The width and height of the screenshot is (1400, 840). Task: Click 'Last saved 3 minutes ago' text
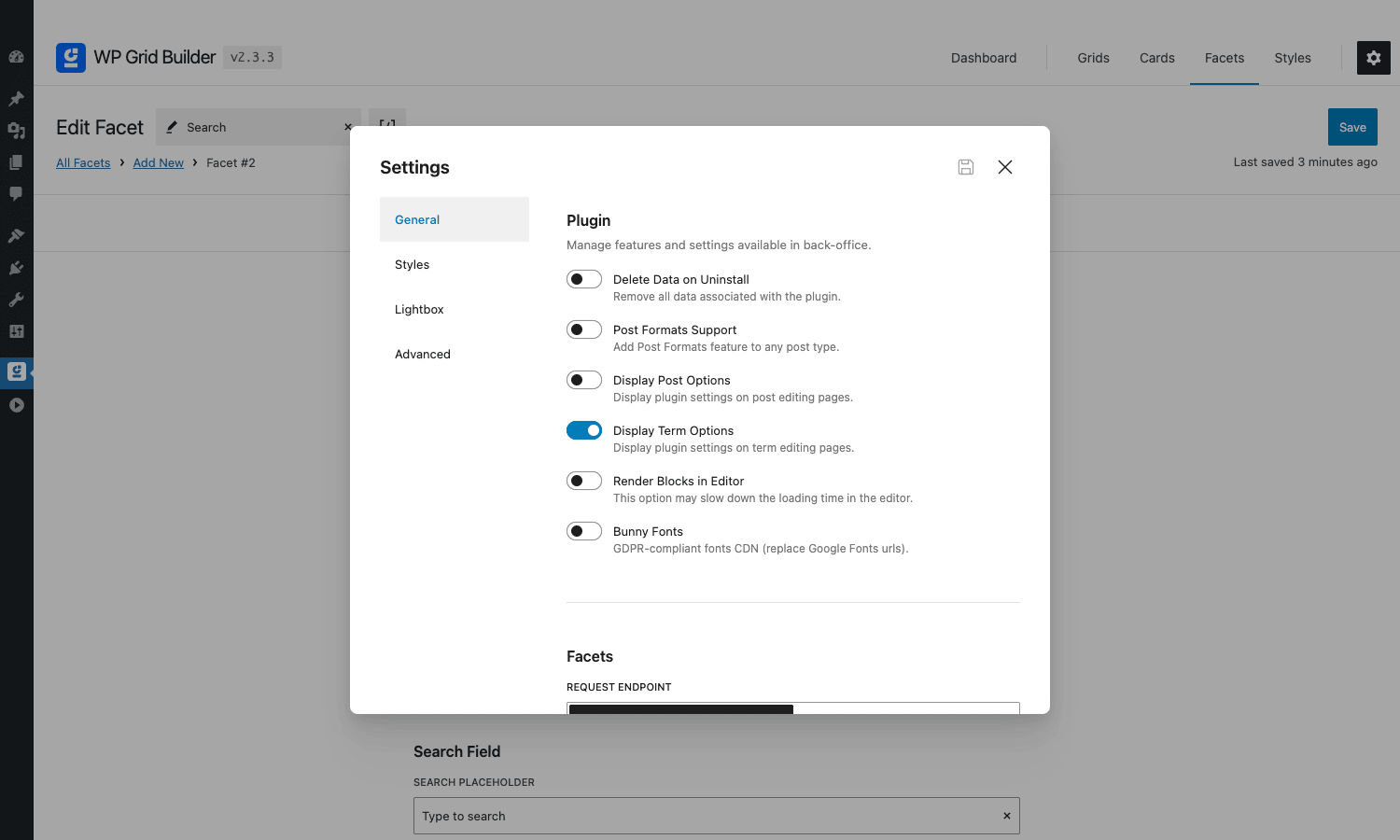click(1305, 162)
